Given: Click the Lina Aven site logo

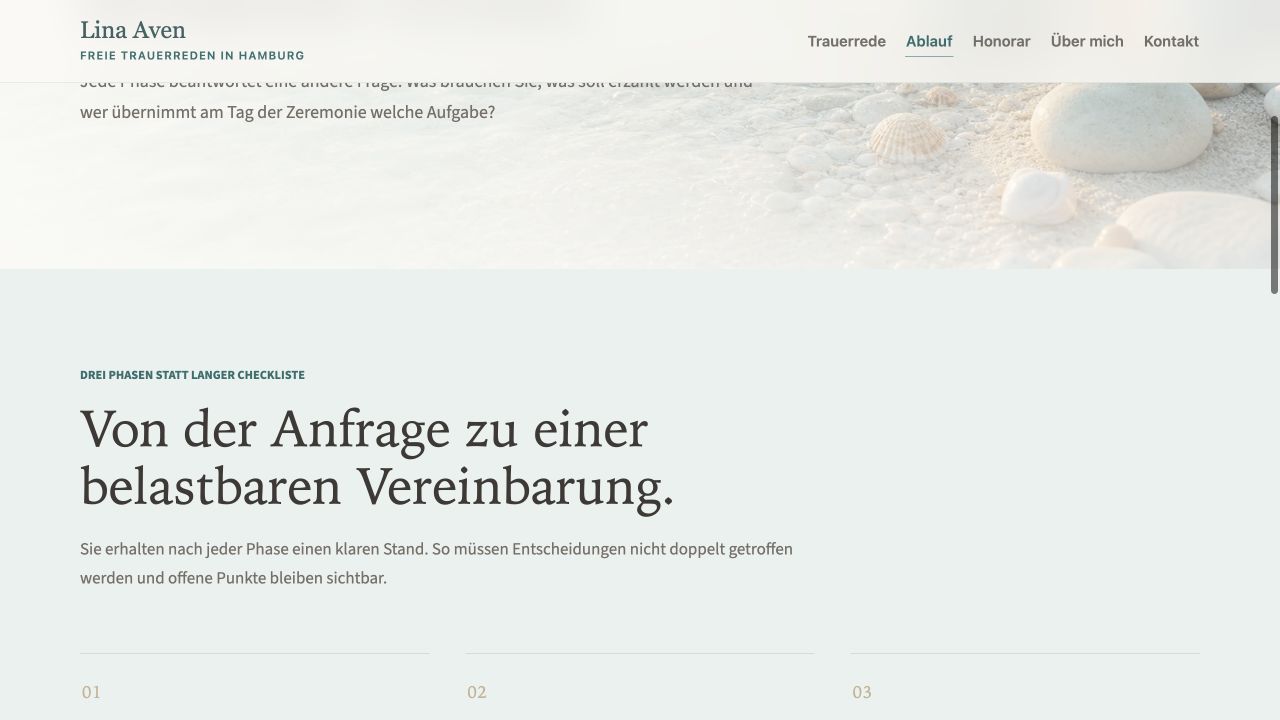Looking at the screenshot, I should tap(133, 30).
